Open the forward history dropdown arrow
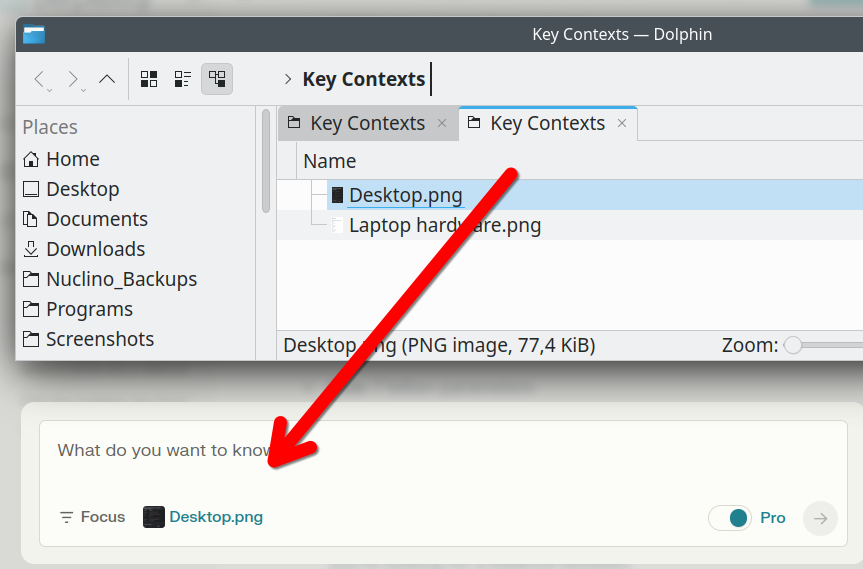The width and height of the screenshot is (863, 569). click(x=84, y=90)
